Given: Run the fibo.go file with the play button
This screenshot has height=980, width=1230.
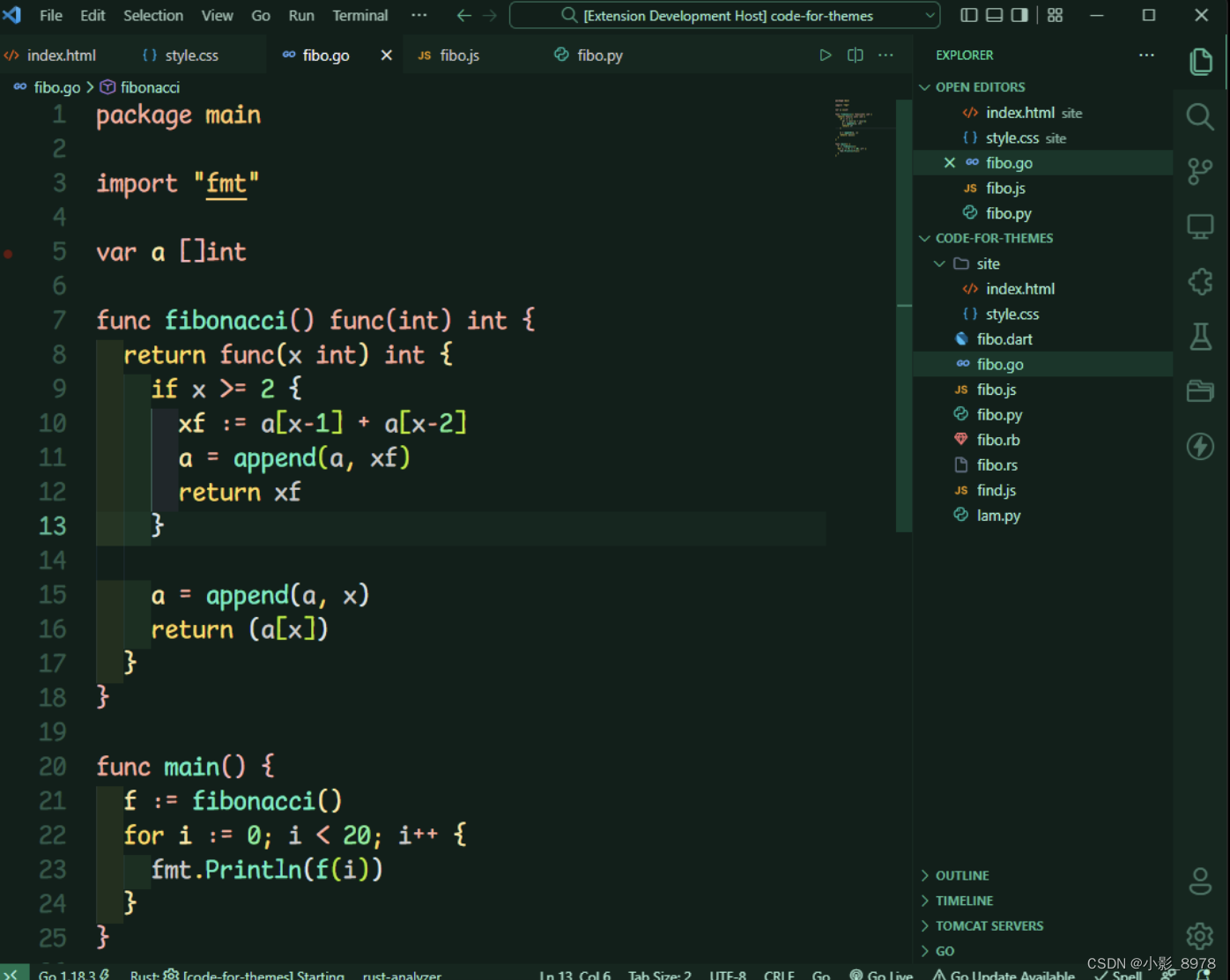Looking at the screenshot, I should click(826, 55).
